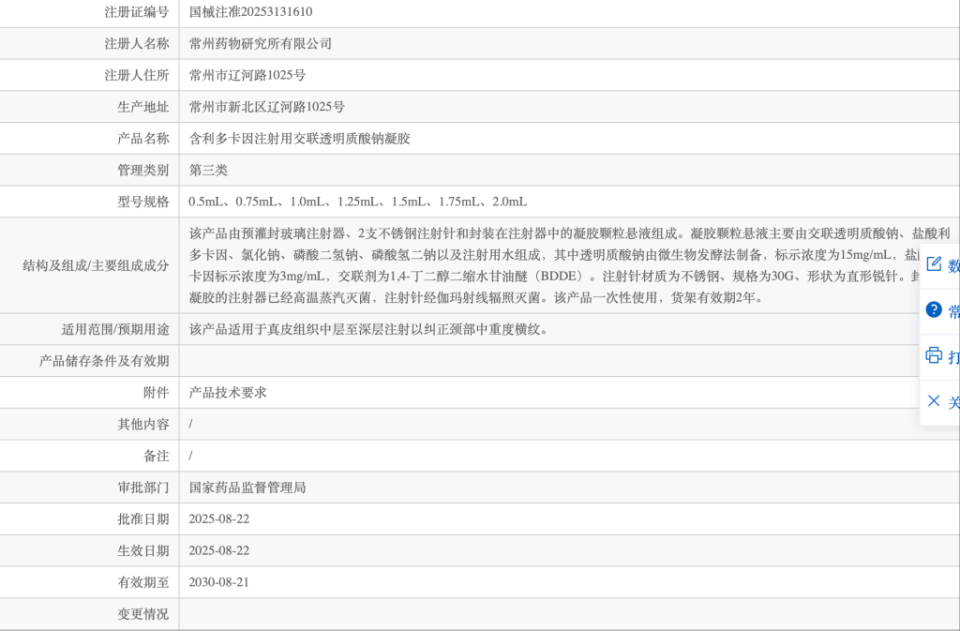Click the 常州药物研究所有限公司 registrant name
The width and height of the screenshot is (960, 631).
[x=260, y=43]
